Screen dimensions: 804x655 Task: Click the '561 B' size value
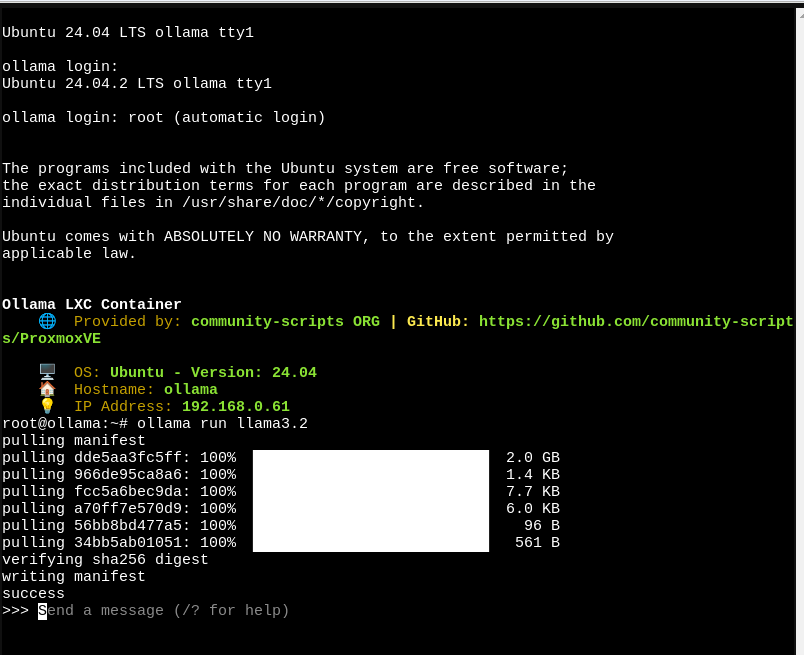(537, 542)
